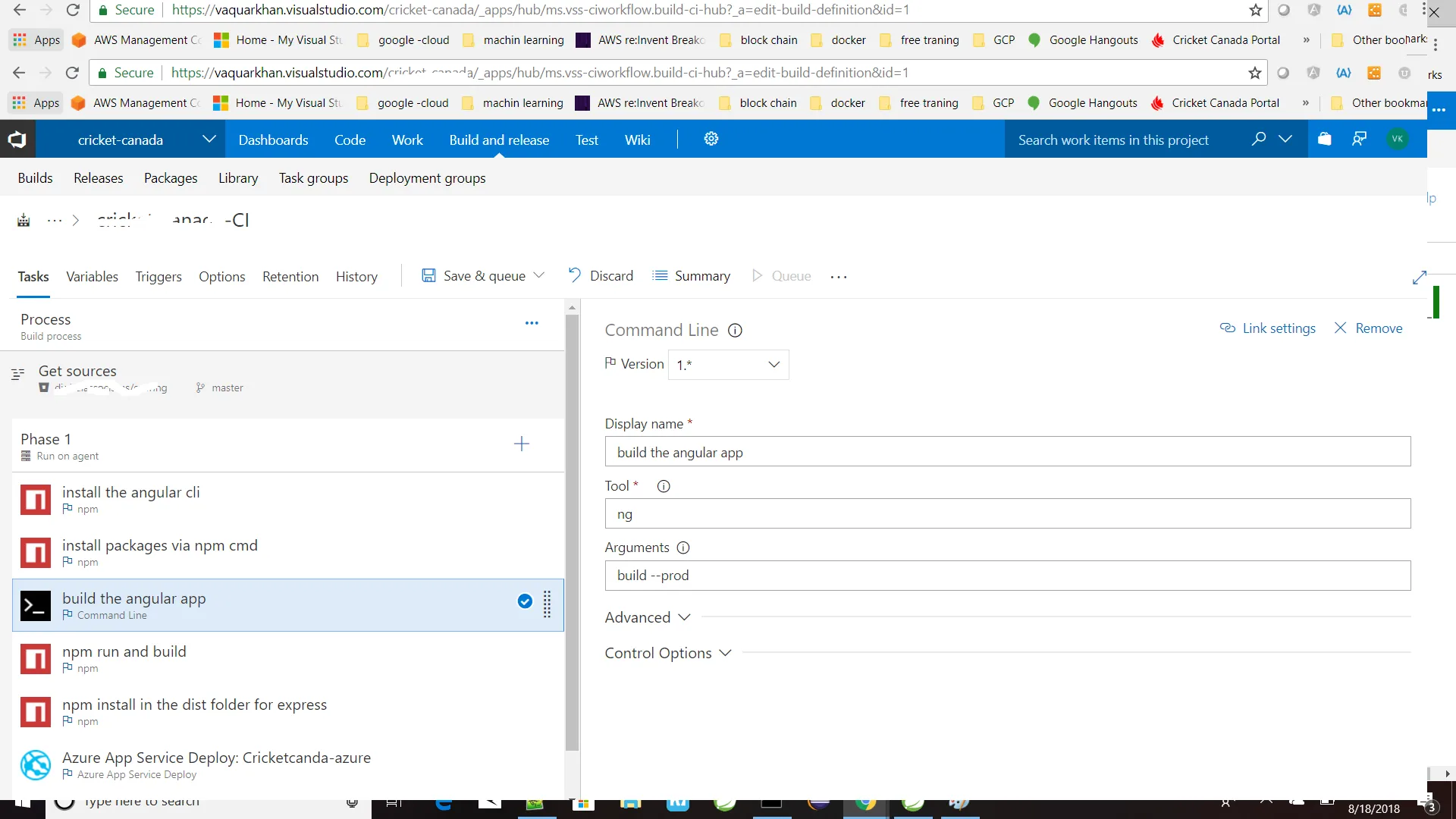Click the Arguments info icon
Screen dimensions: 1456x819
[682, 548]
